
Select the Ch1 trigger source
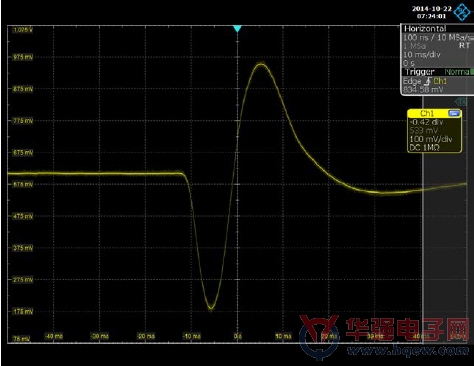tap(440, 81)
